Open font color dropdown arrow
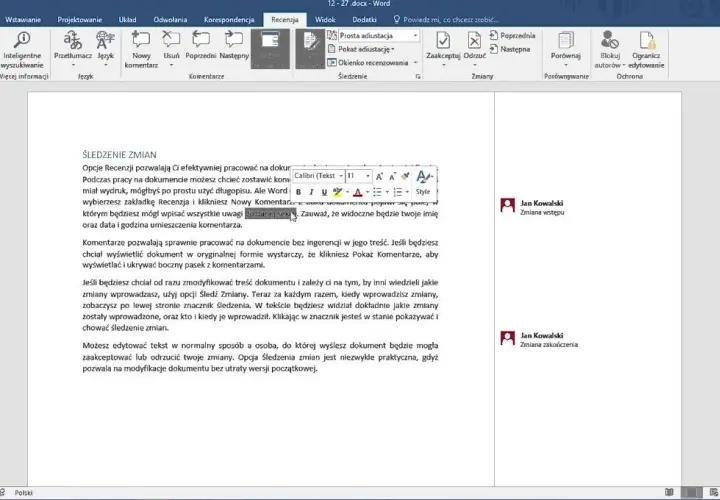 click(x=367, y=192)
